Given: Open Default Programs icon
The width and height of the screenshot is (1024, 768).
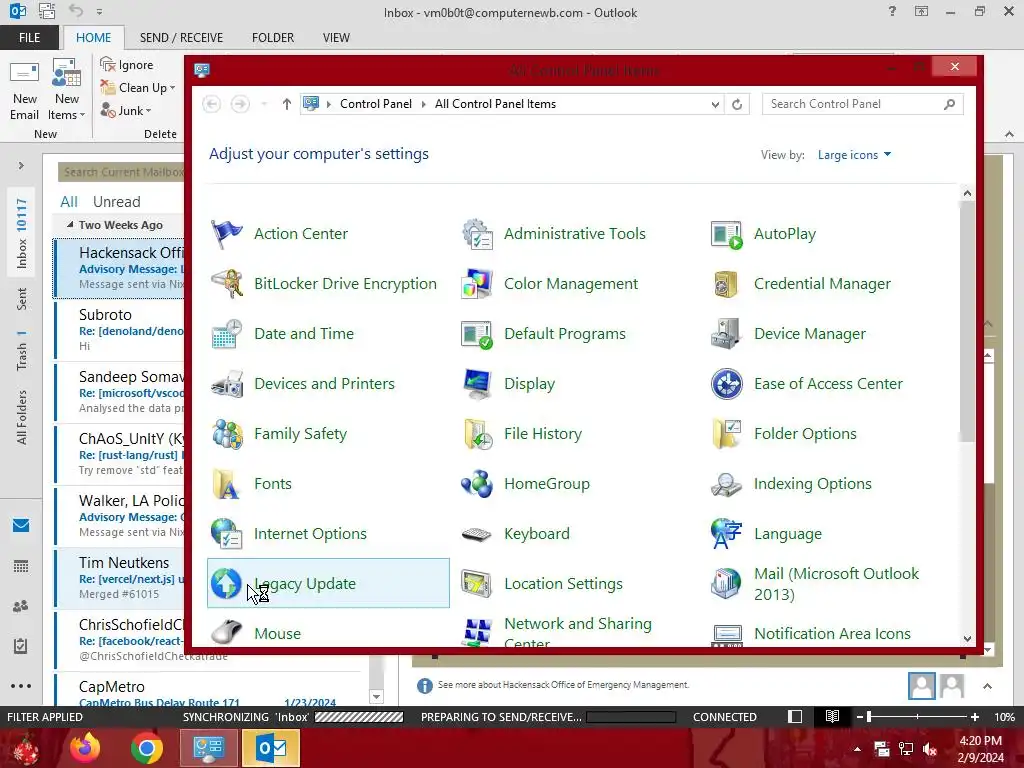Looking at the screenshot, I should (477, 334).
